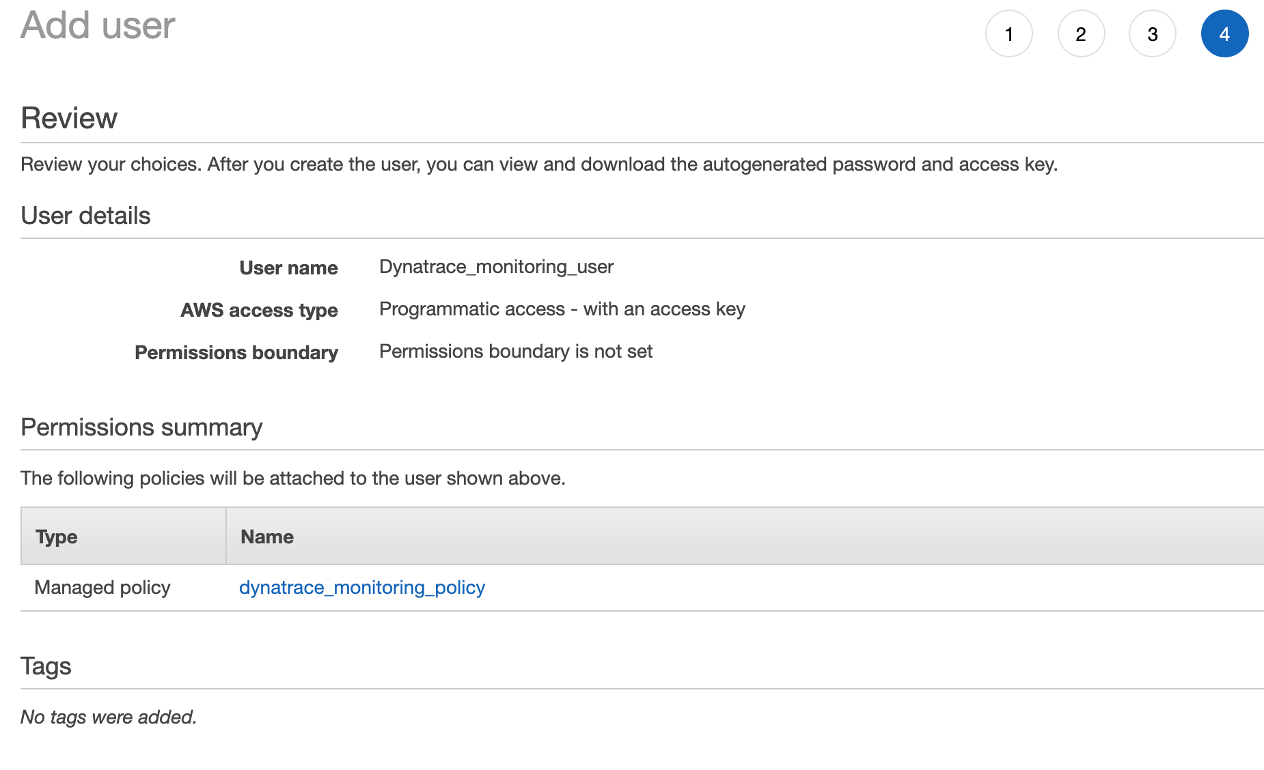This screenshot has width=1264, height=770.
Task: Click the Programmatic access type text
Action: (562, 309)
